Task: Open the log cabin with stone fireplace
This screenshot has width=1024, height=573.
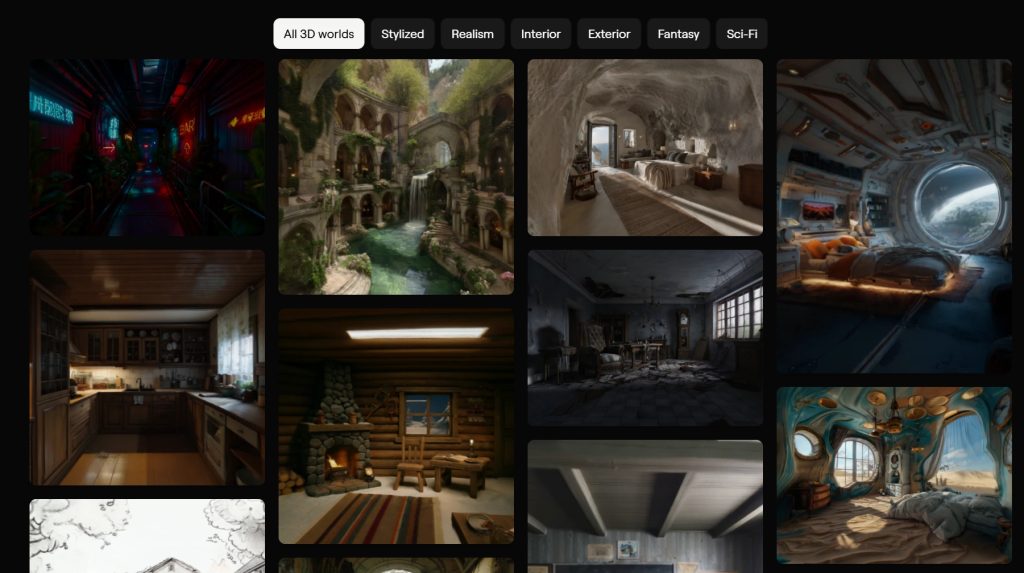Action: 396,425
